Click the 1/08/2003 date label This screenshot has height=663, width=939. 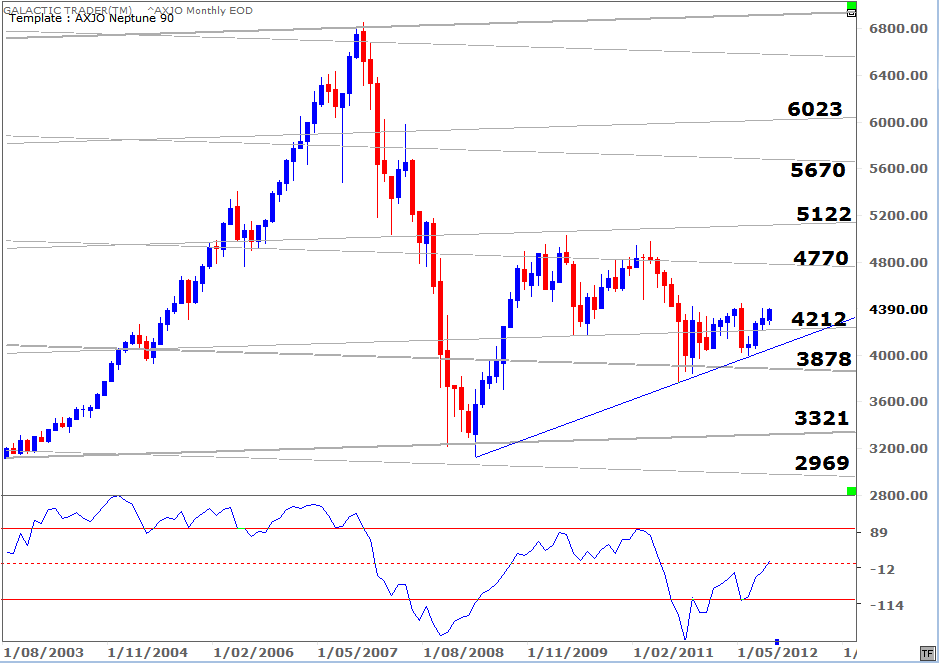(44, 652)
